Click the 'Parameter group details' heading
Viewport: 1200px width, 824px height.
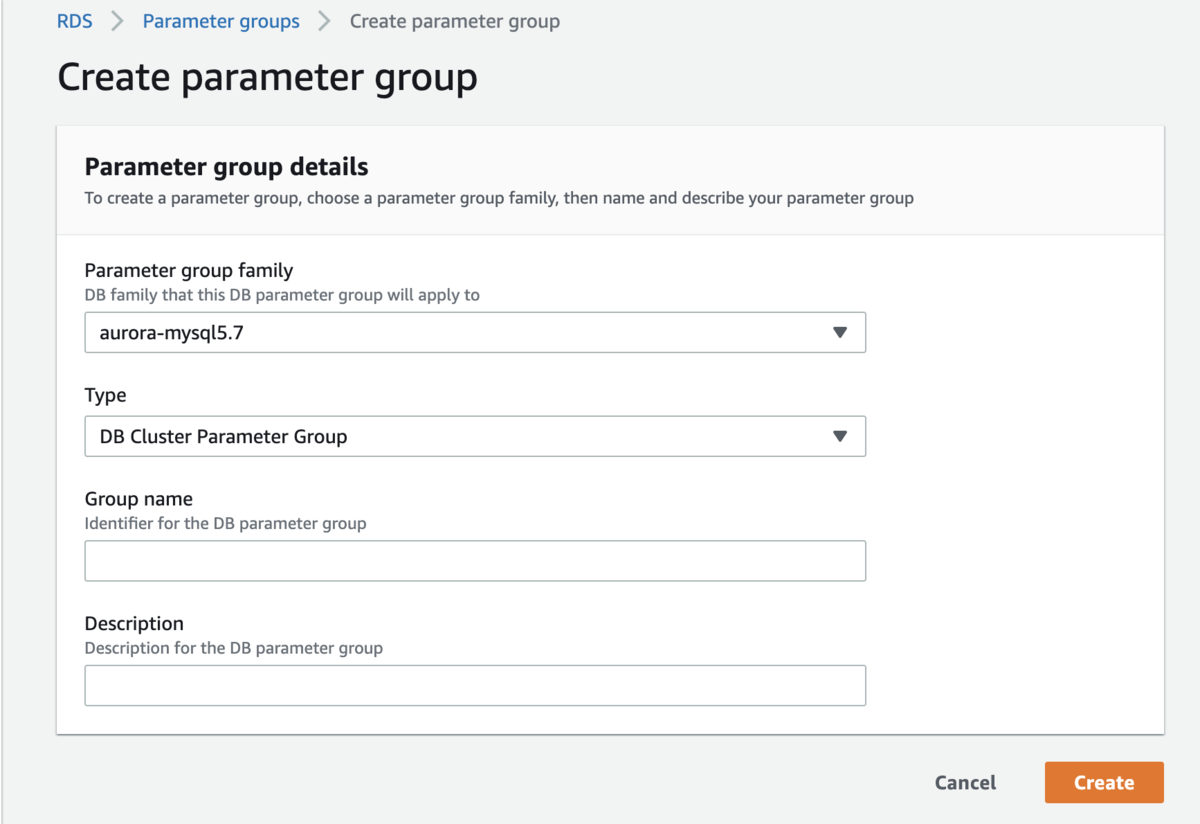point(226,167)
